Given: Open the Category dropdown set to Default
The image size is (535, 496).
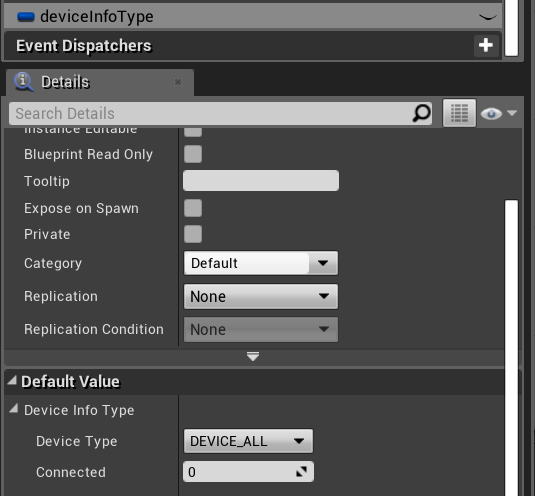Looking at the screenshot, I should [x=261, y=263].
